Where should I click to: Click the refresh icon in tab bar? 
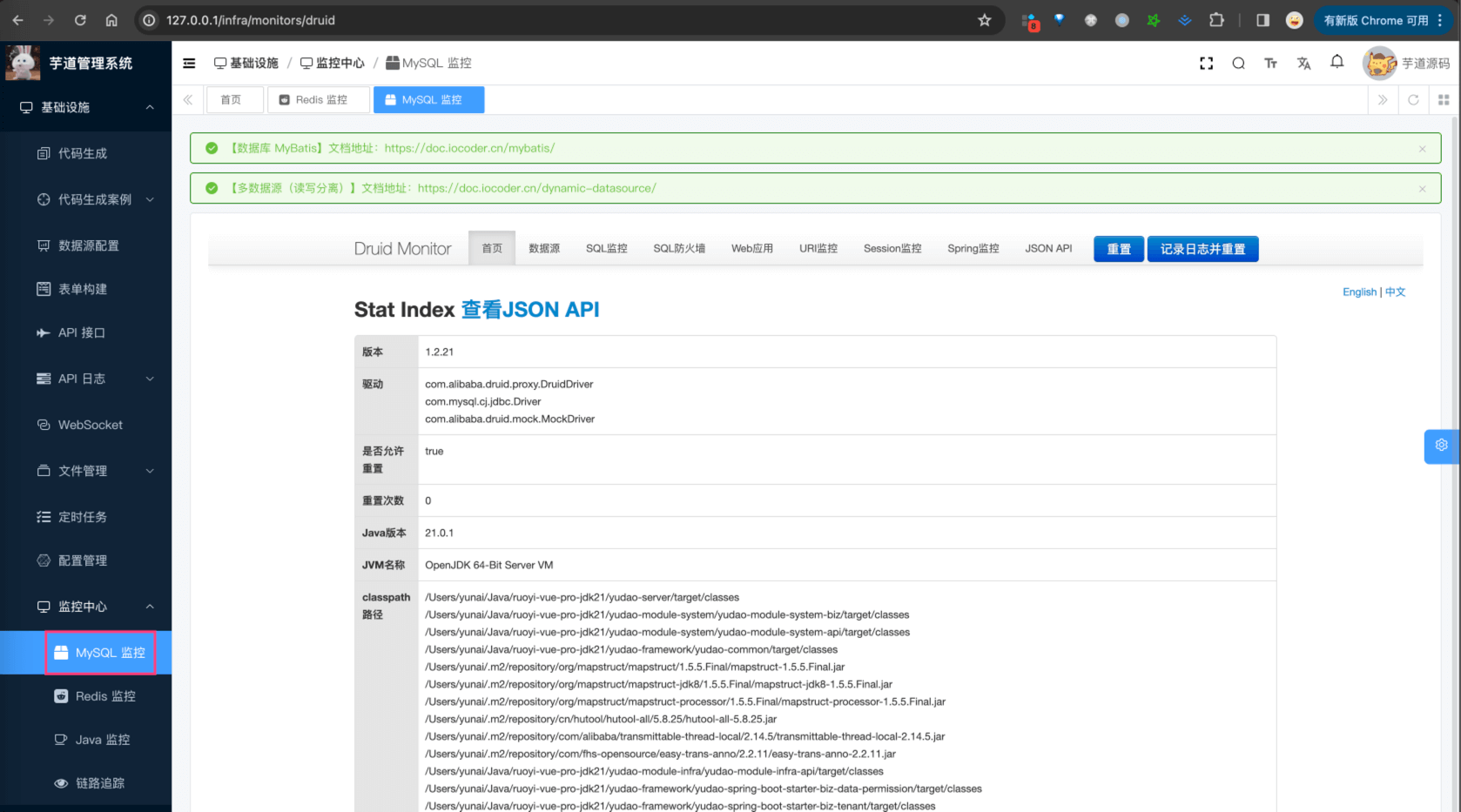pos(1413,100)
